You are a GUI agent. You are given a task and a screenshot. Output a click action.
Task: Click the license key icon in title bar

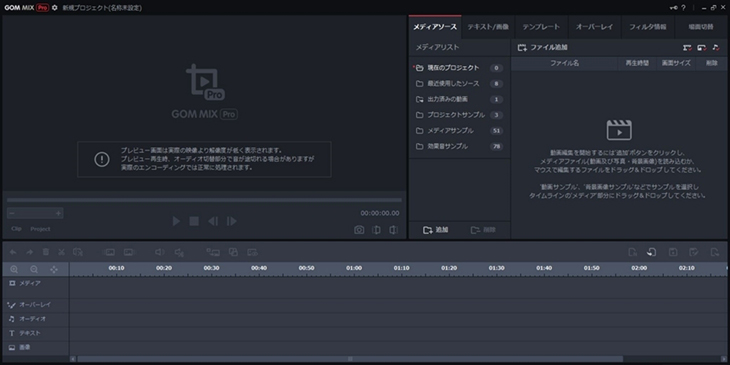tap(674, 8)
